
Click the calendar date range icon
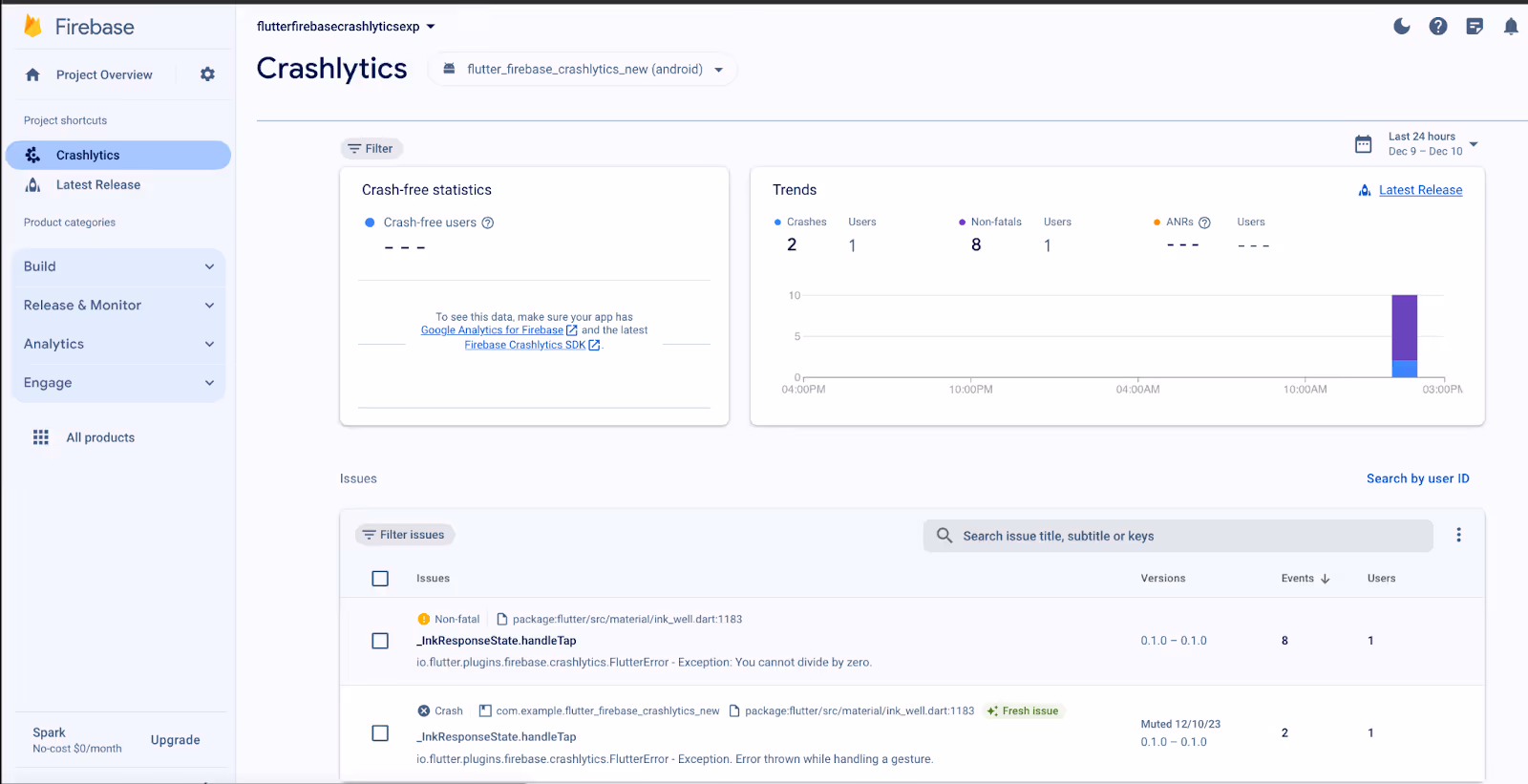point(1364,144)
